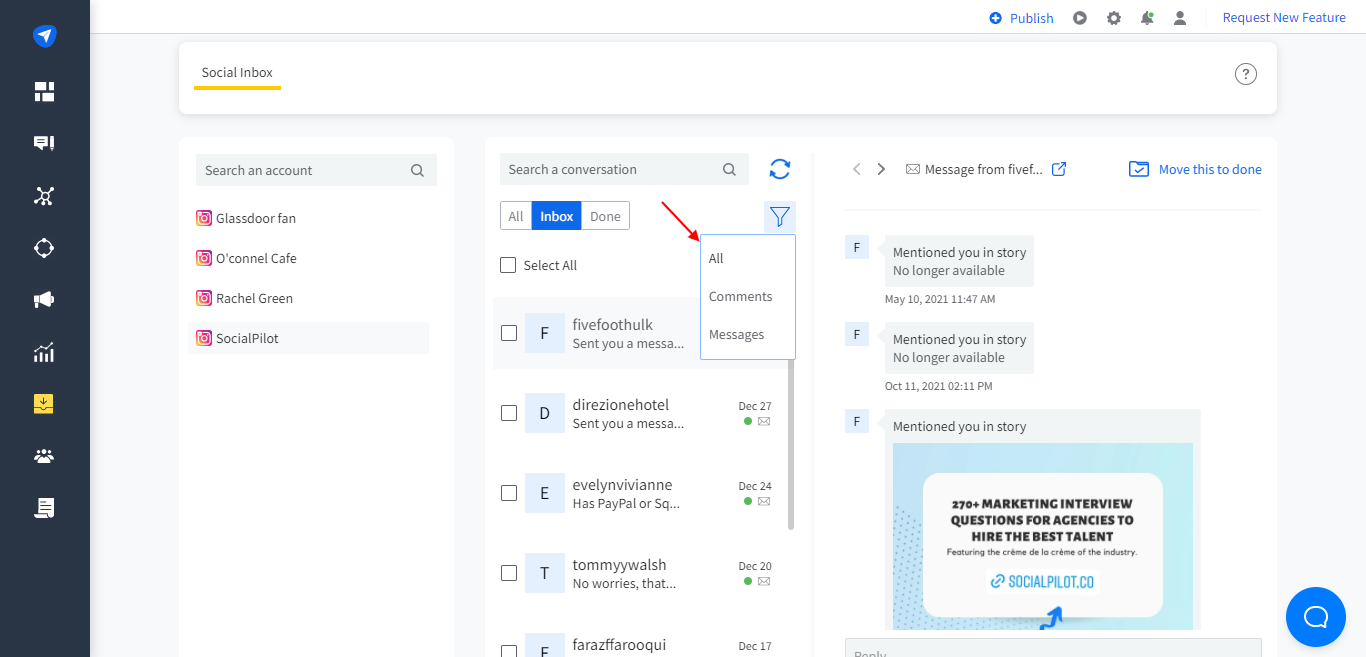Image resolution: width=1366 pixels, height=657 pixels.
Task: Open message in new window icon
Action: [1059, 169]
